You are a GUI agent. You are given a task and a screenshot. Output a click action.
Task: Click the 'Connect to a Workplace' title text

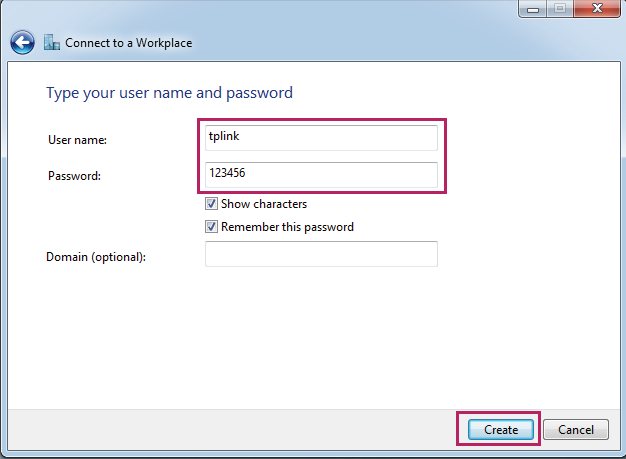pos(128,43)
